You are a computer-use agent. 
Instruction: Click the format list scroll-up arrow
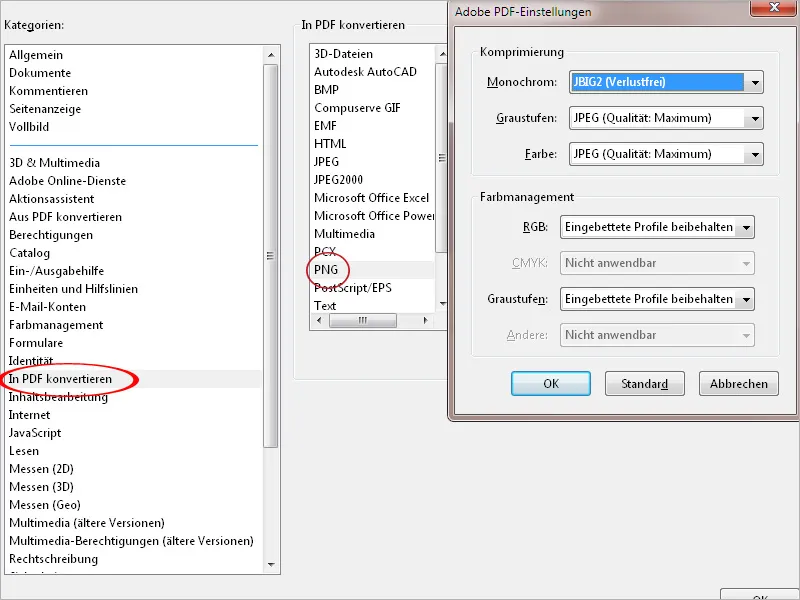pos(442,54)
